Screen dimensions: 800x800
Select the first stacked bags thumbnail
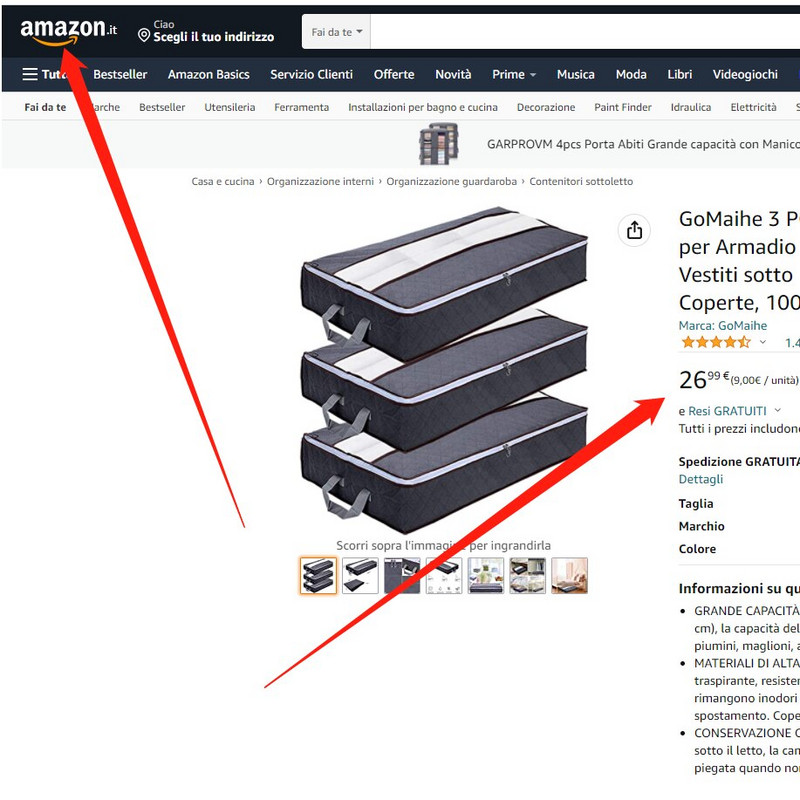coord(318,576)
